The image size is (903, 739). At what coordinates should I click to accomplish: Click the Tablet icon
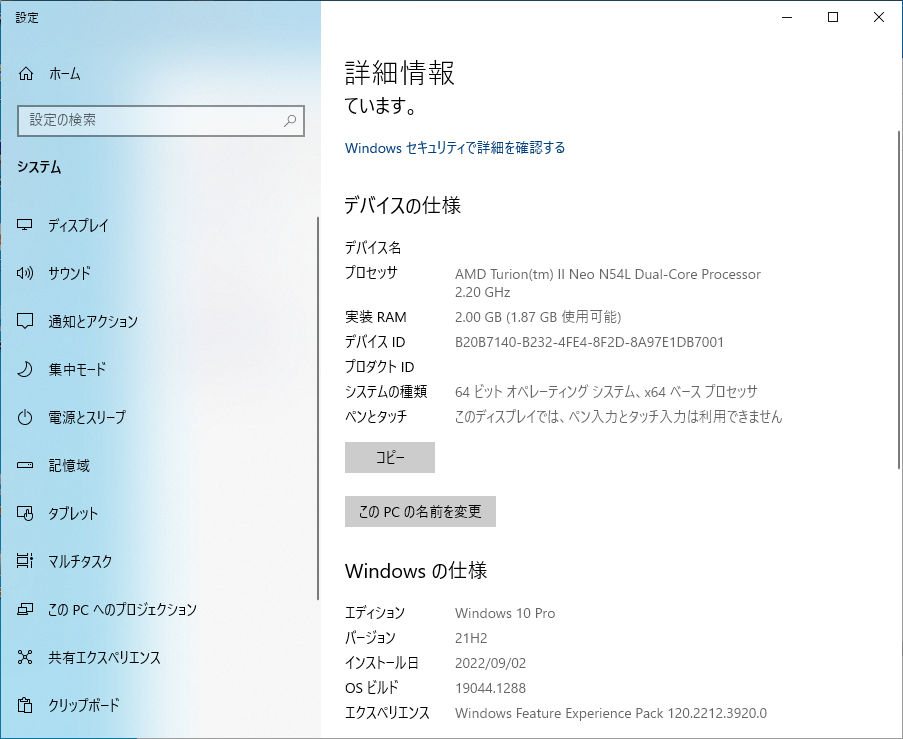(x=25, y=513)
